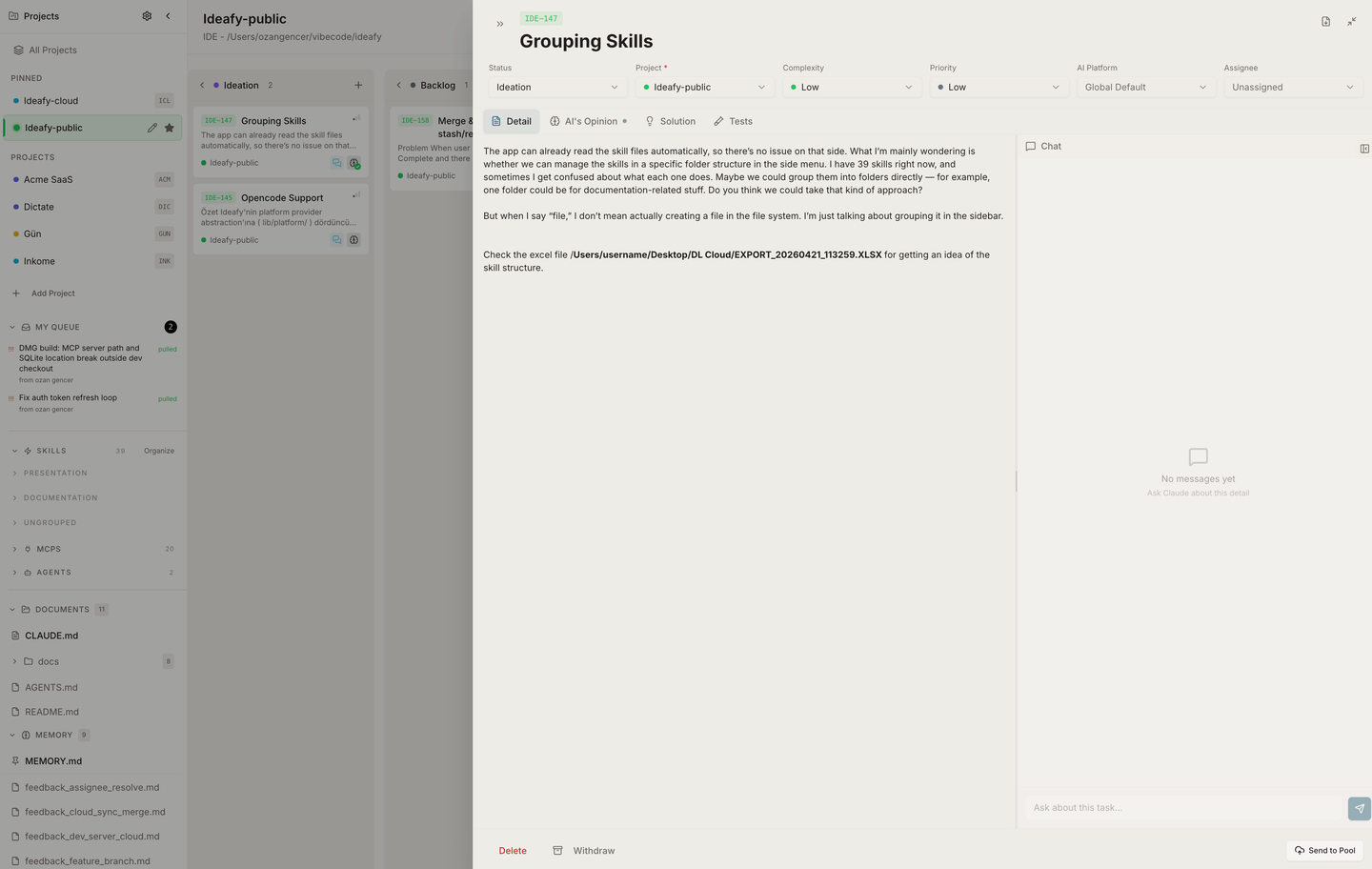Click Send to Pool
The width and height of the screenshot is (1372, 869).
1324,850
